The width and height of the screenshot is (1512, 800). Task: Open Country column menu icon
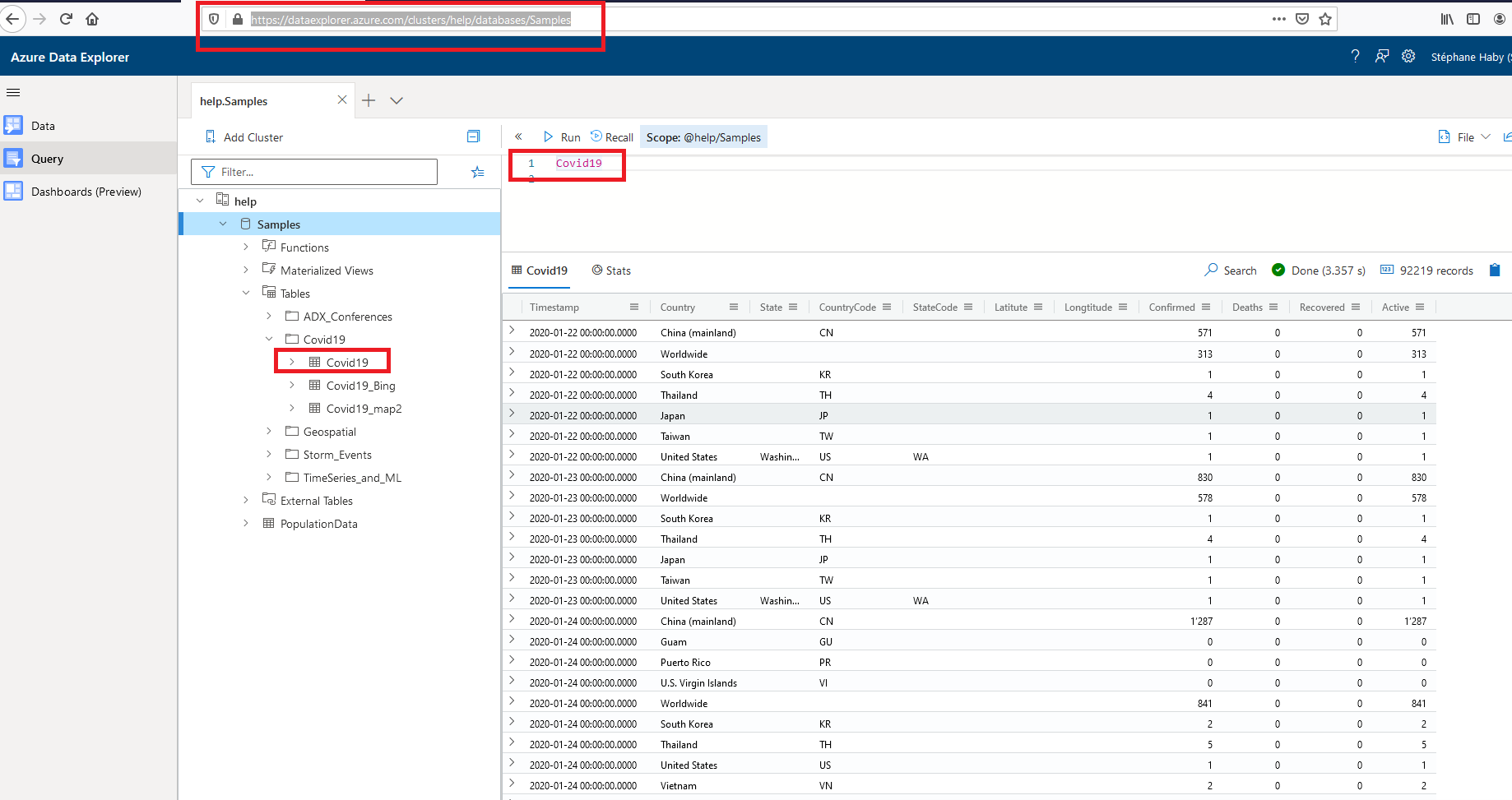(x=734, y=307)
